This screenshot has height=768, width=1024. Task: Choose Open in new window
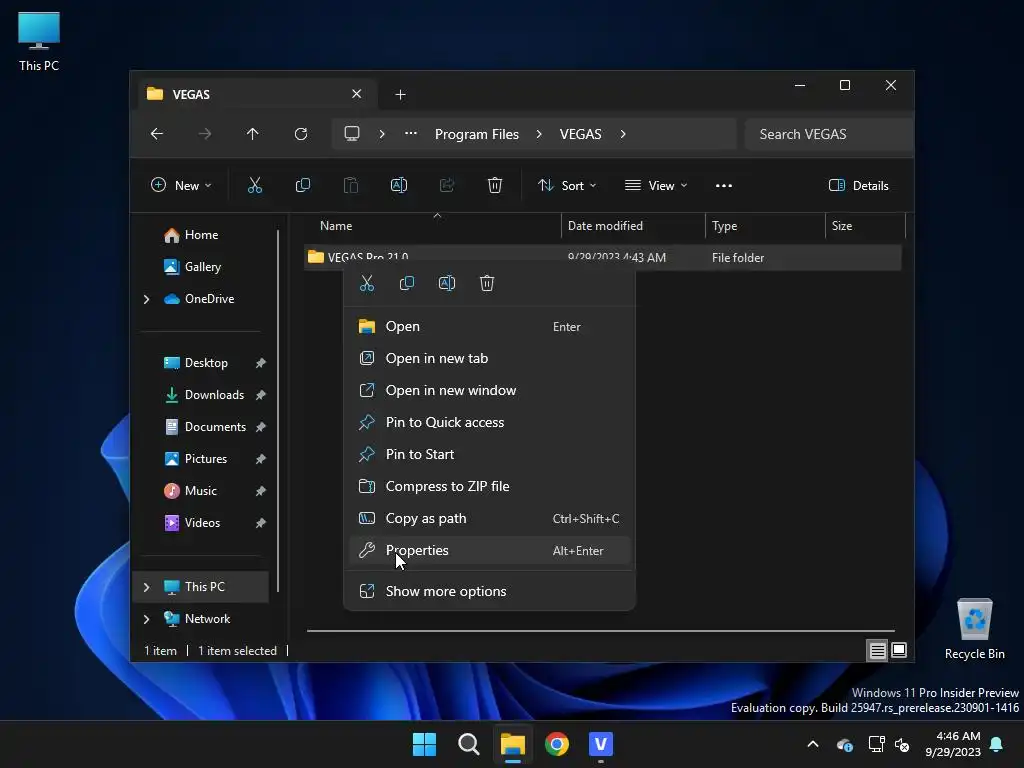(490, 391)
